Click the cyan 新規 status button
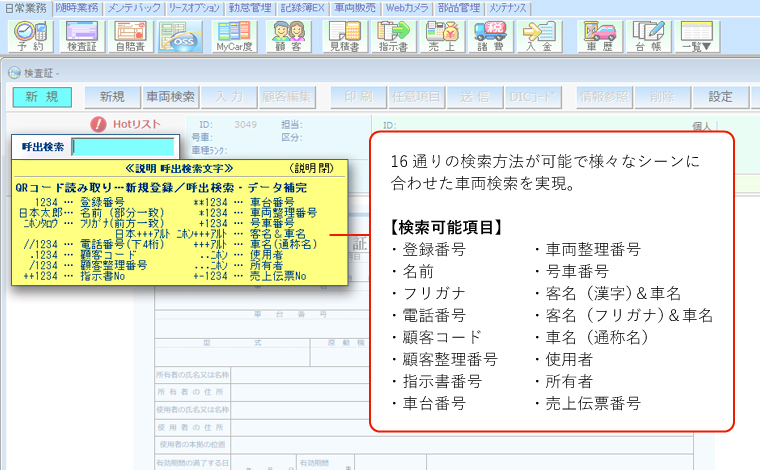This screenshot has height=470, width=760. coord(42,97)
